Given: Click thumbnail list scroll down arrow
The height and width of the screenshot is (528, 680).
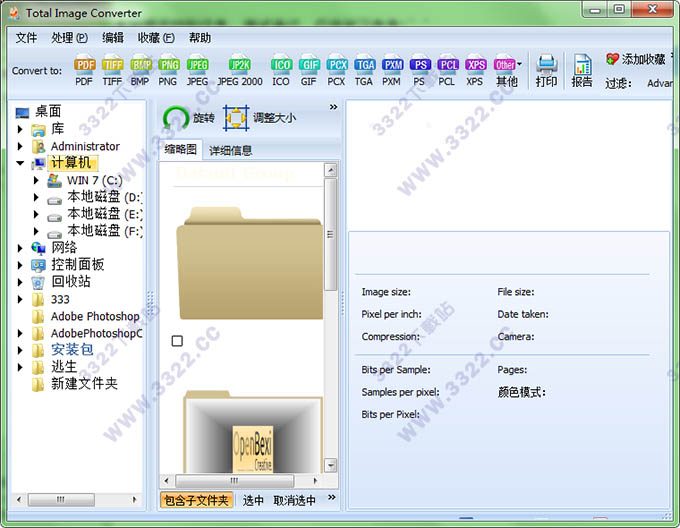Looking at the screenshot, I should coord(330,466).
